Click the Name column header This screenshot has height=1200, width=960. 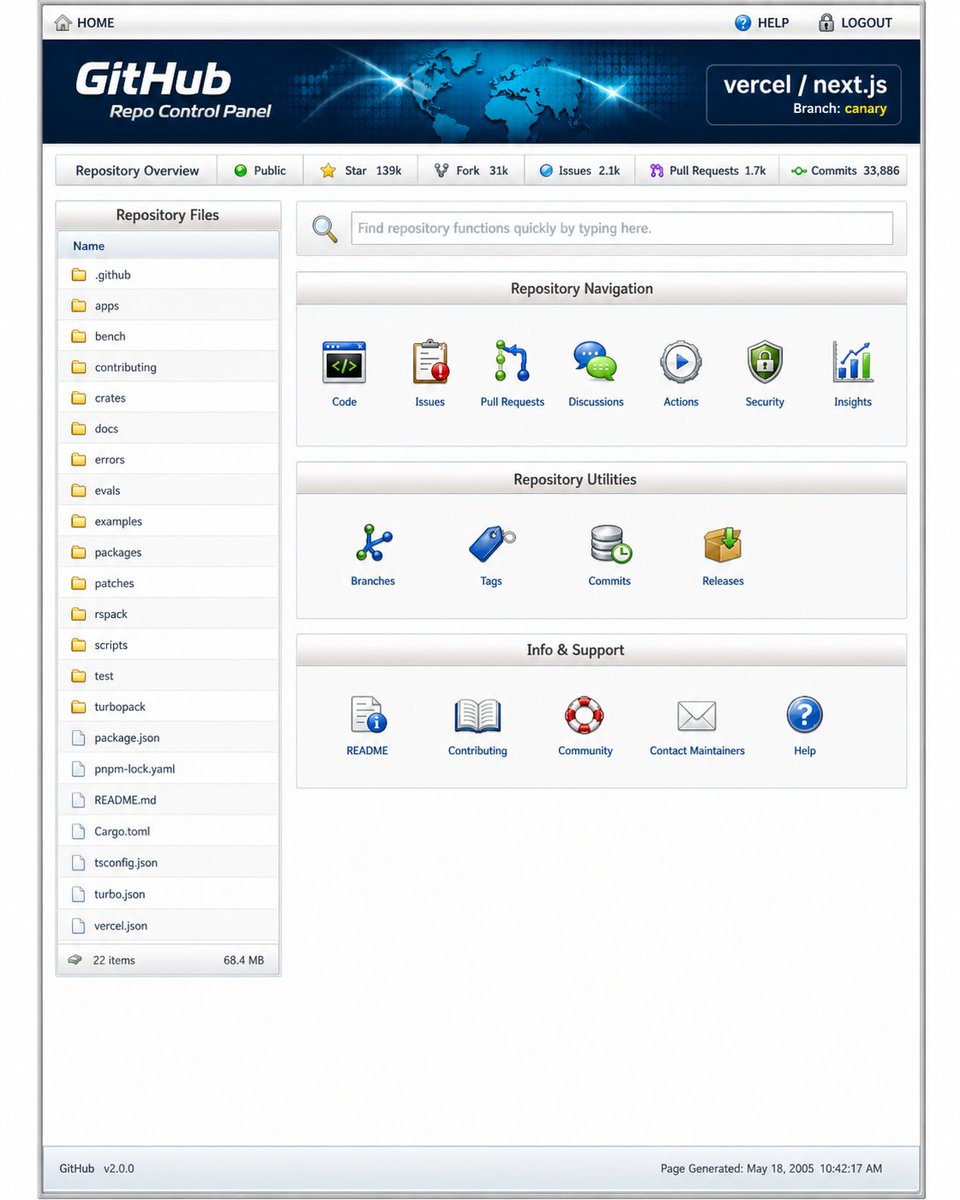89,246
